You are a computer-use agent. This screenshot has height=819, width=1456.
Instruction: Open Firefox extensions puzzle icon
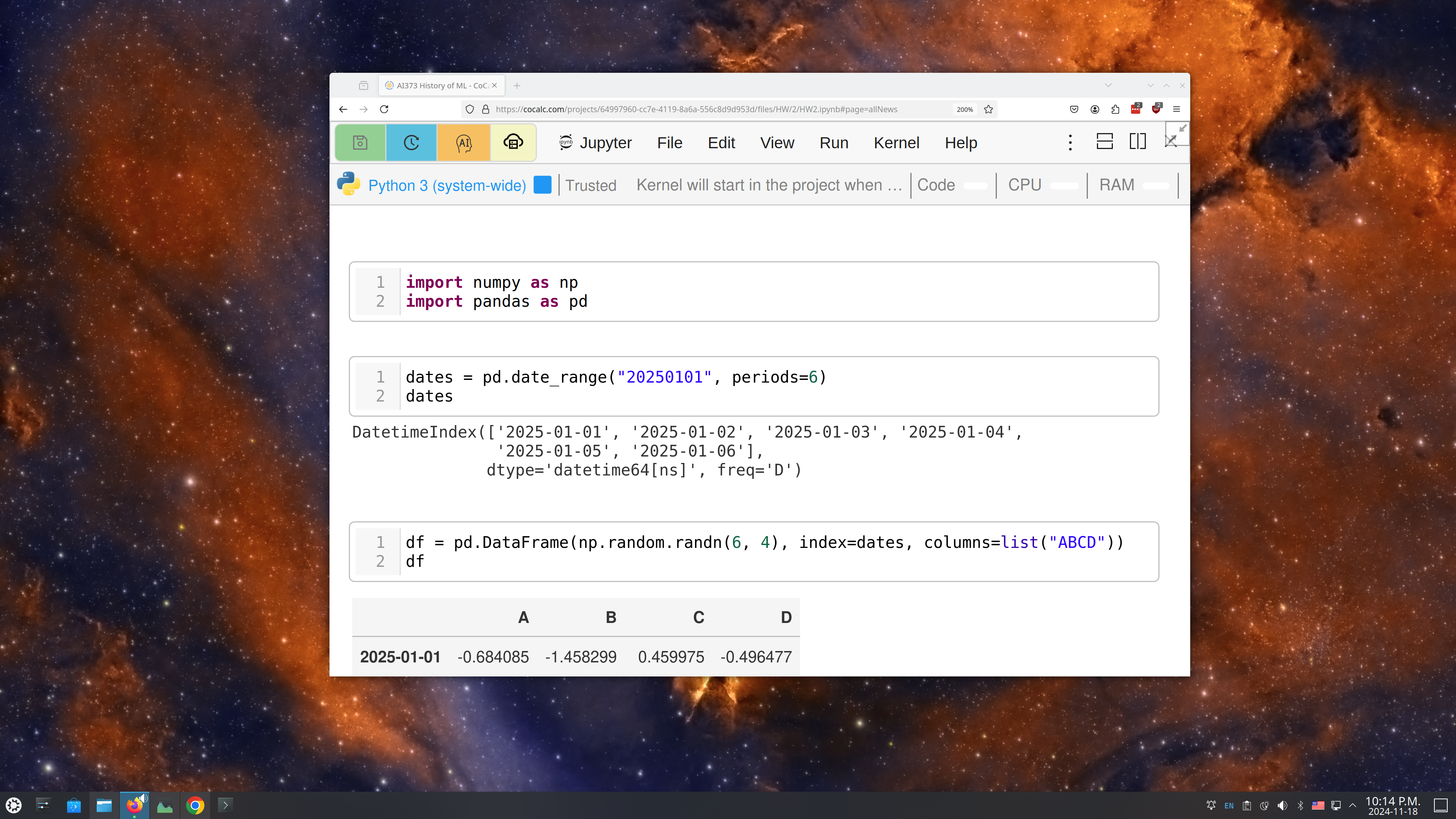(1115, 109)
